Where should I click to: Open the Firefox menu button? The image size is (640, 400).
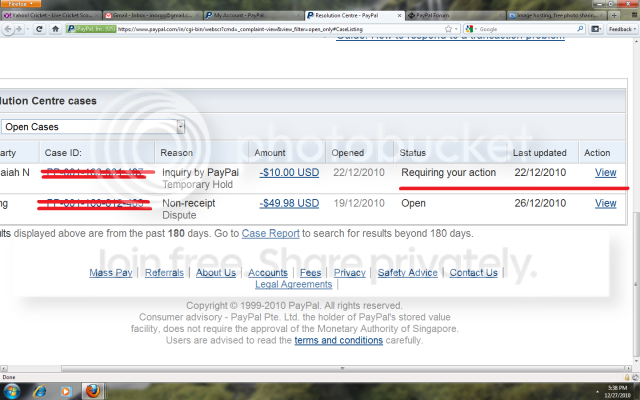(20, 4)
